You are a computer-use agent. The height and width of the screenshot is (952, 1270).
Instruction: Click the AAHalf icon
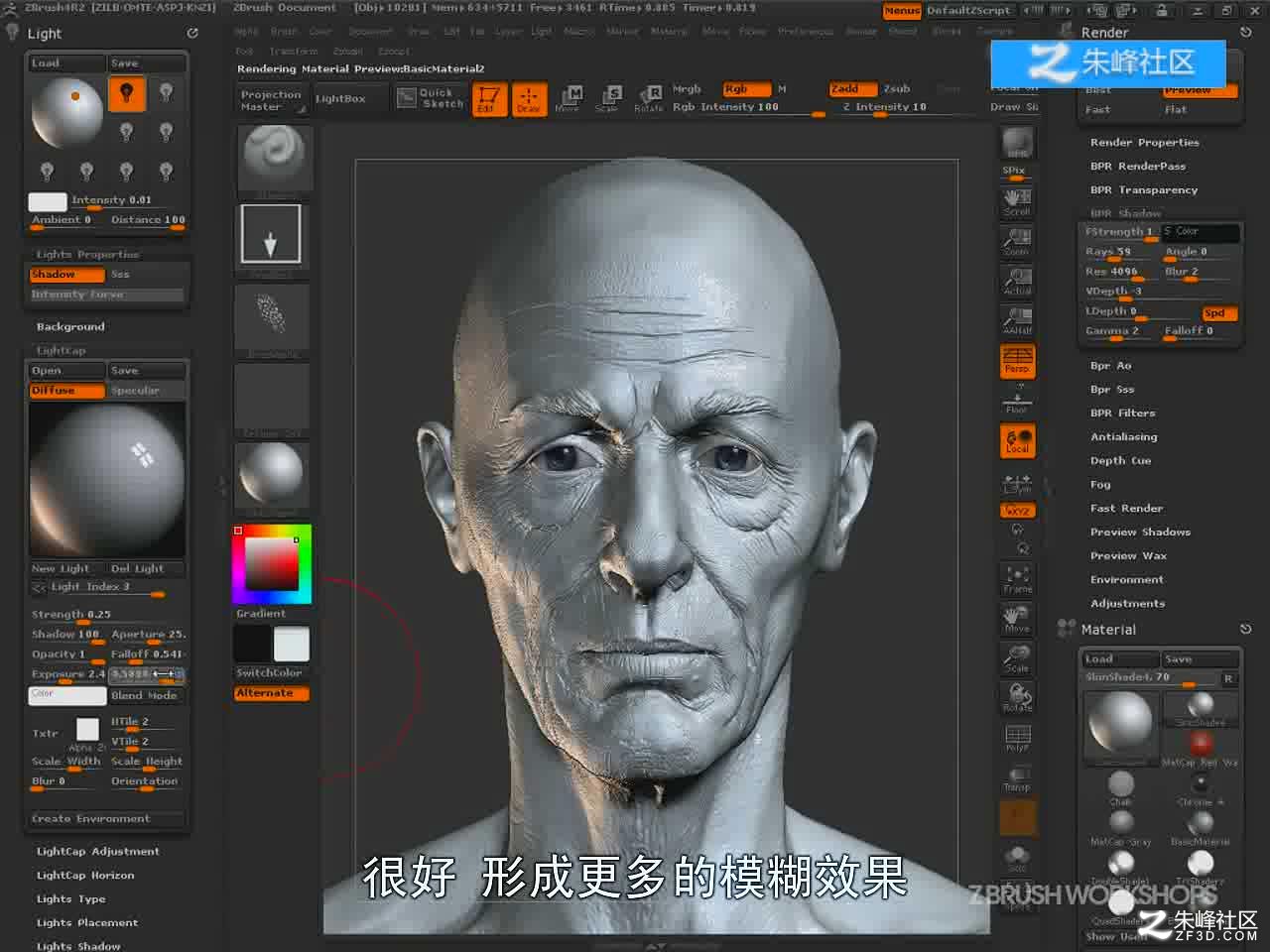coord(1017,320)
